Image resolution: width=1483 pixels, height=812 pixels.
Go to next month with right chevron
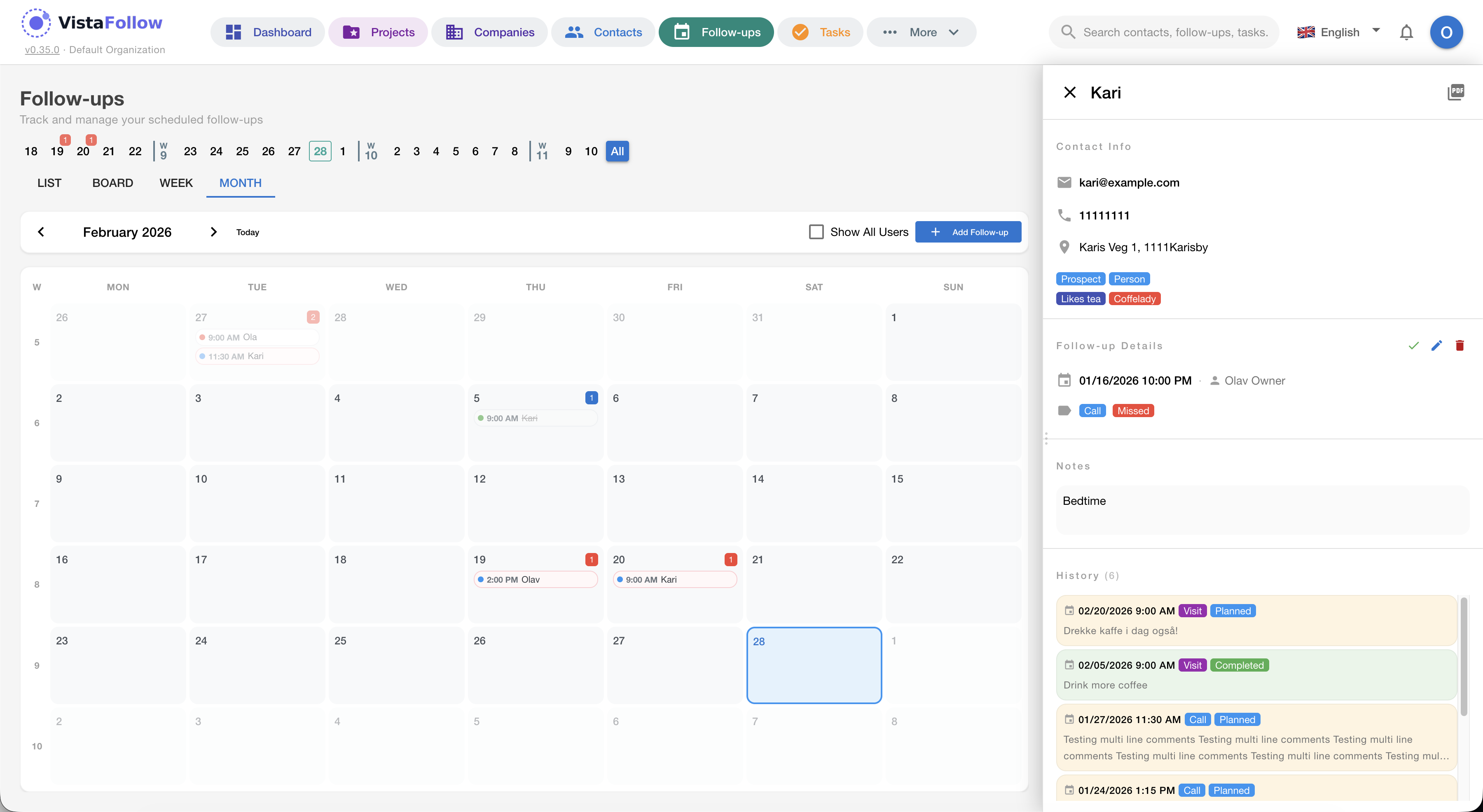click(213, 232)
